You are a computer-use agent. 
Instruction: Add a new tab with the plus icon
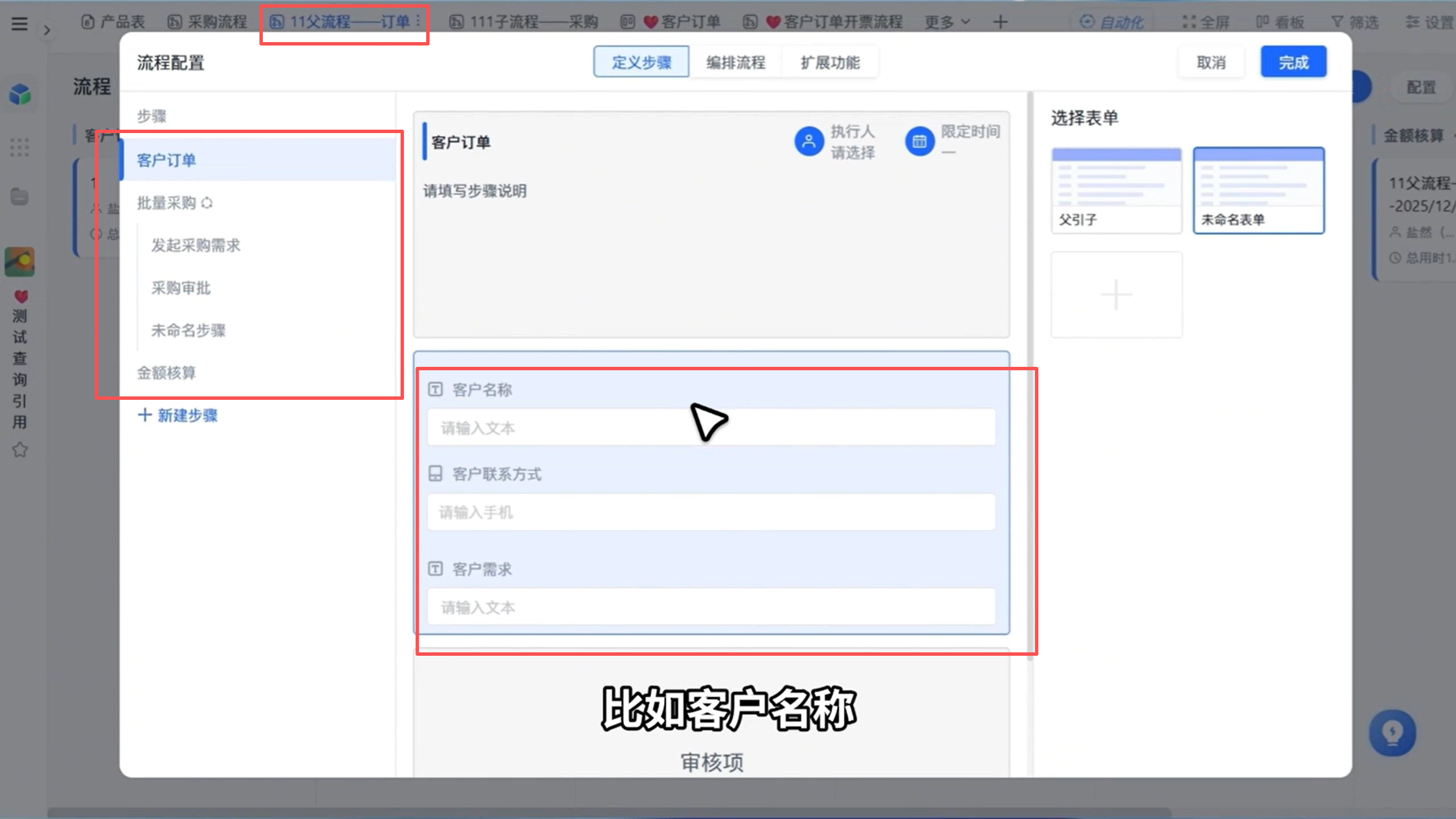pos(1000,22)
